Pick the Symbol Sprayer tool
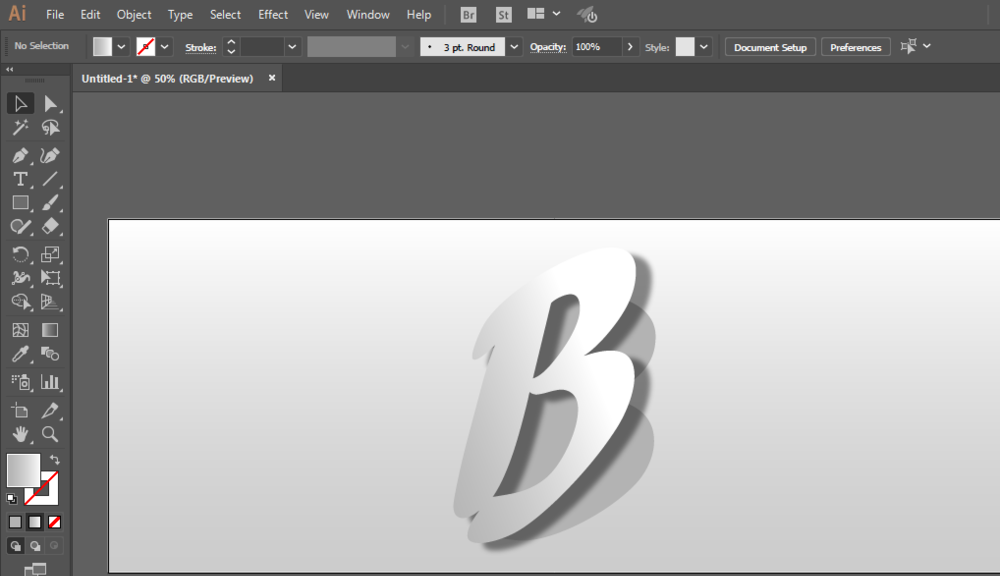The height and width of the screenshot is (576, 1000). [x=20, y=382]
